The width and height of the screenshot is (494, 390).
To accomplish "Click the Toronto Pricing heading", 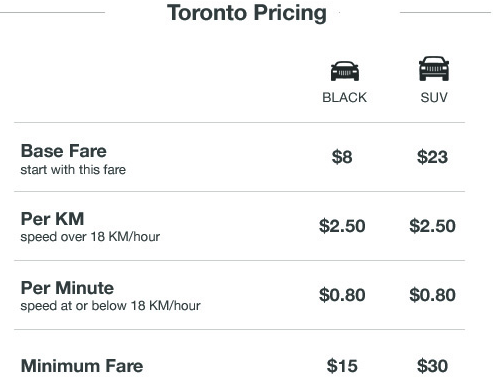I will [247, 13].
